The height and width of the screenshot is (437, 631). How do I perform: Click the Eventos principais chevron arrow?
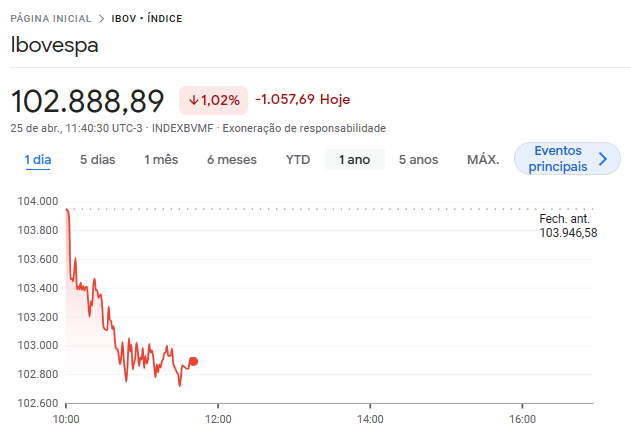602,159
